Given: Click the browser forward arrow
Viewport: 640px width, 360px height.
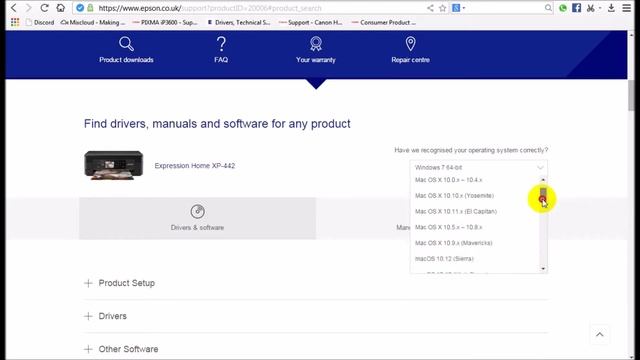Looking at the screenshot, I should click(x=29, y=8).
